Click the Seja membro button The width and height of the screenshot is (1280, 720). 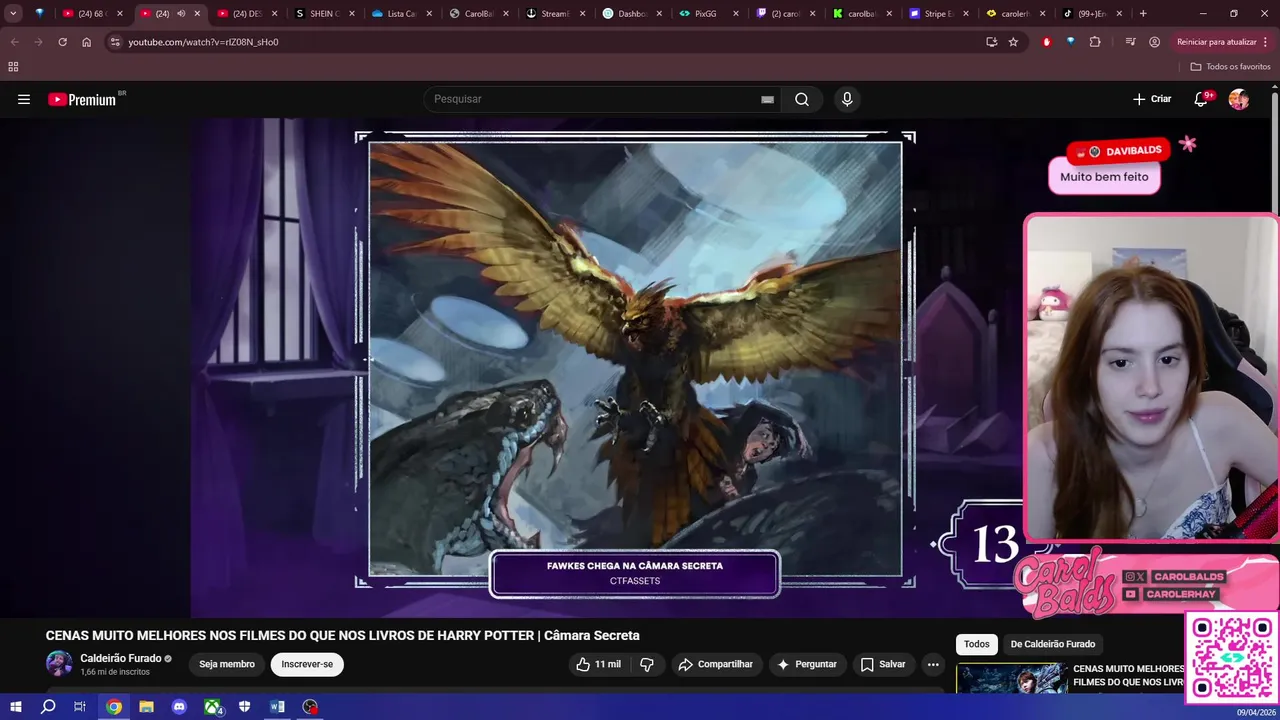click(227, 664)
